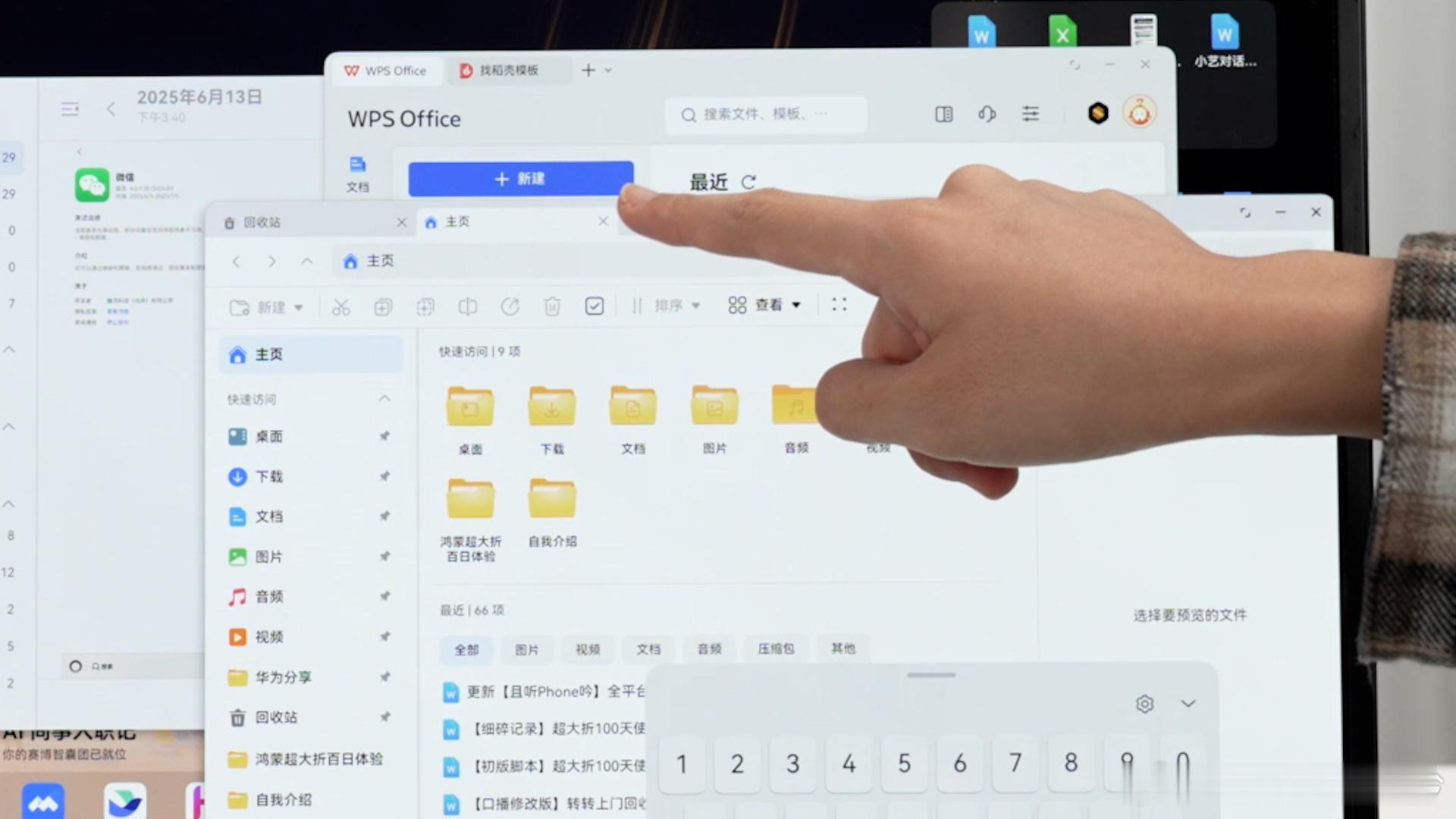1456x819 pixels.
Task: Unpin 桌面 from quick access
Action: click(384, 436)
